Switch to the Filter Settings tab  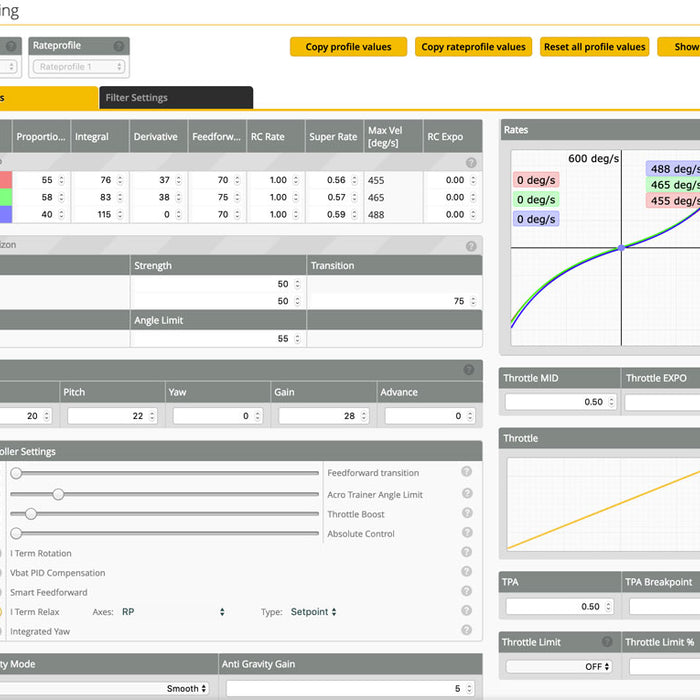click(176, 98)
